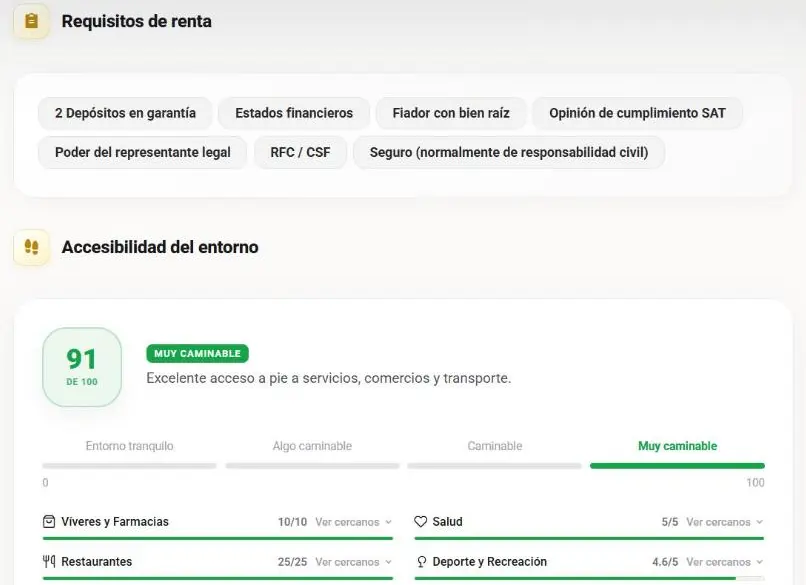Click the Muy caminable green scale label
Image resolution: width=806 pixels, height=585 pixels.
click(x=677, y=446)
